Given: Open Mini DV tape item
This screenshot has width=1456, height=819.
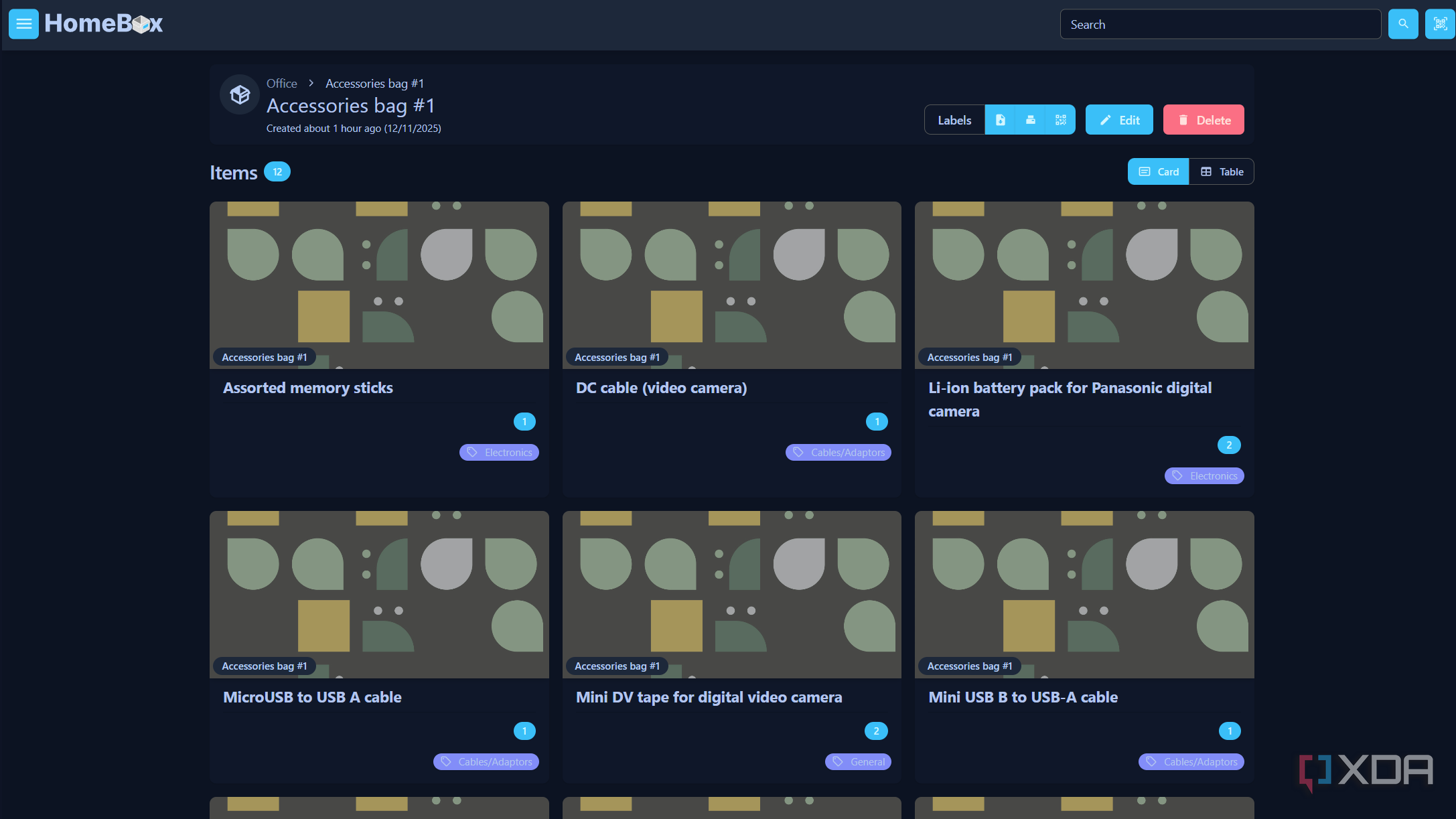Looking at the screenshot, I should [709, 697].
